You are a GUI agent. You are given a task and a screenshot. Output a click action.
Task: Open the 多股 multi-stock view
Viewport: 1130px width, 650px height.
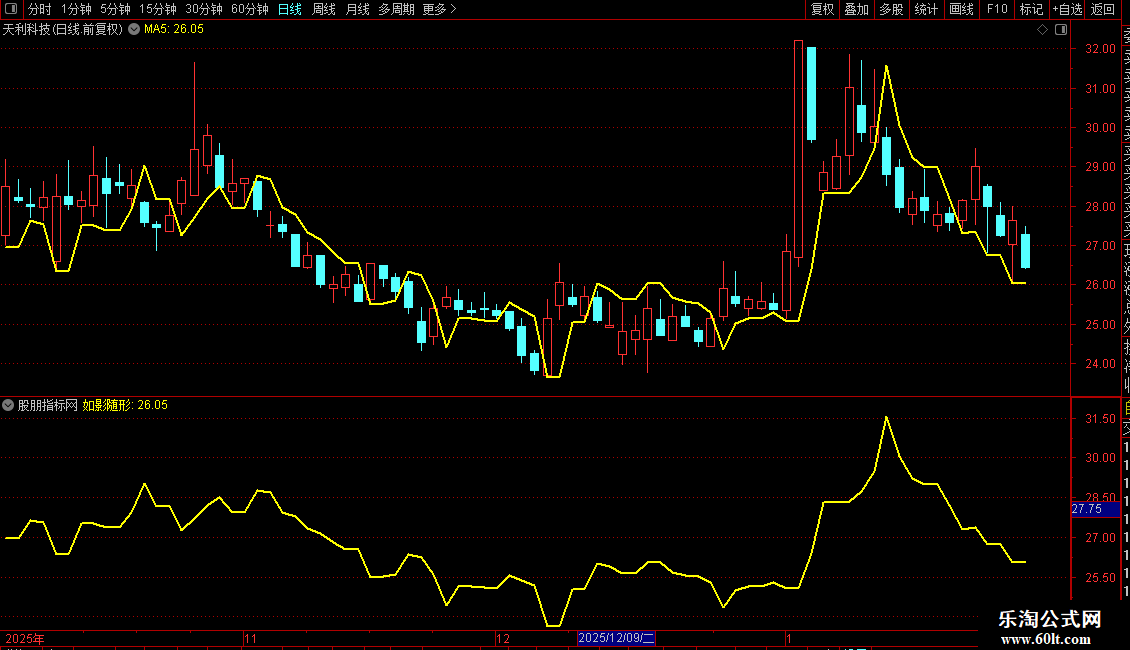click(891, 9)
